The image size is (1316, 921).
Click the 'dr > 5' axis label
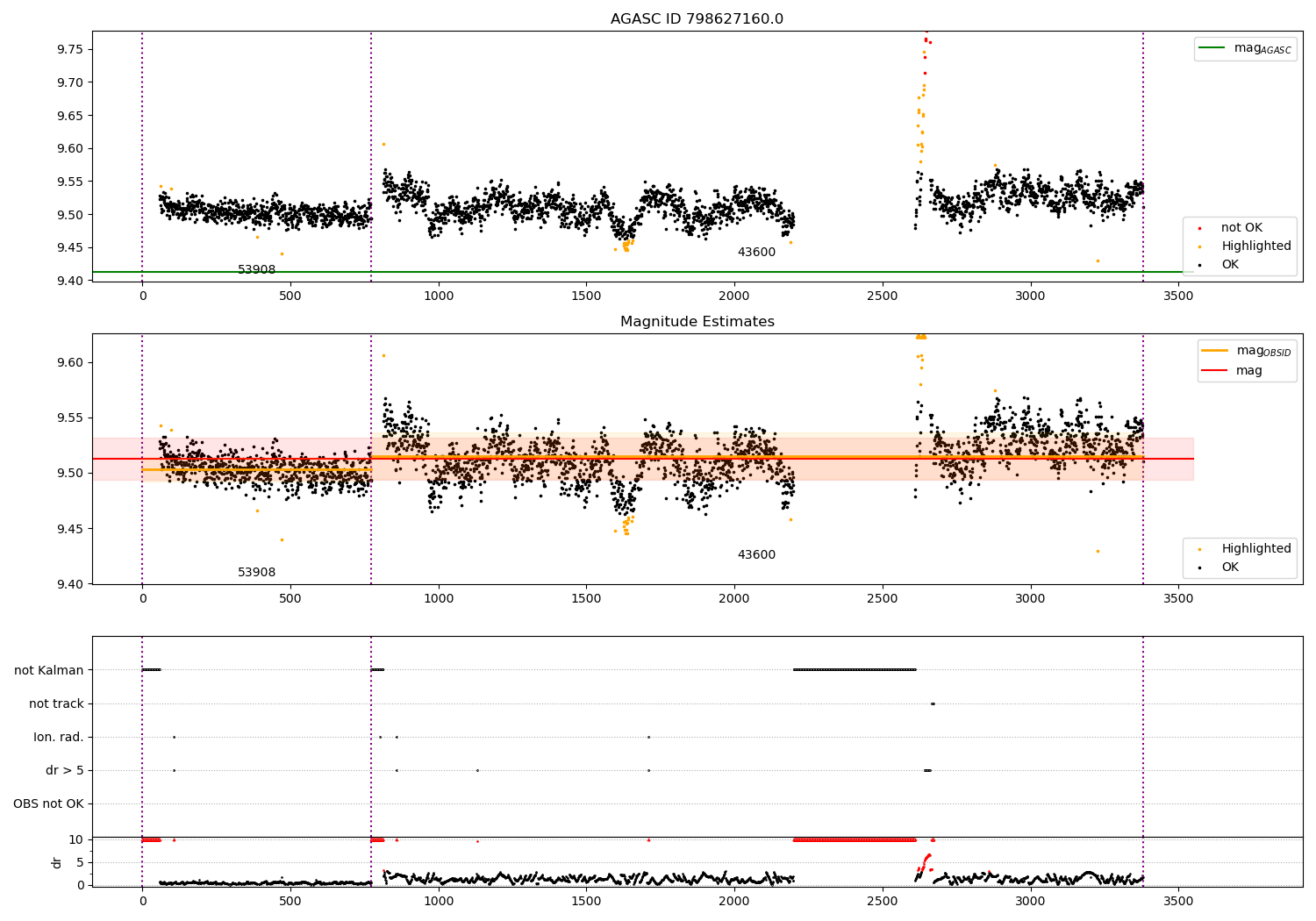(x=65, y=771)
